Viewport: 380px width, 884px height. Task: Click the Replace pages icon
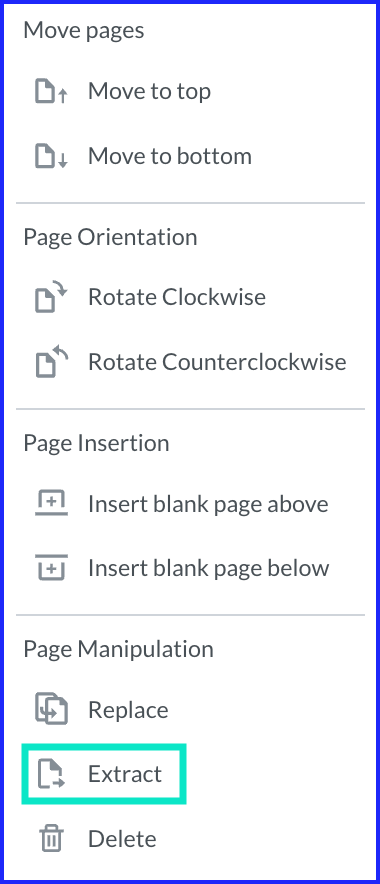coord(51,709)
